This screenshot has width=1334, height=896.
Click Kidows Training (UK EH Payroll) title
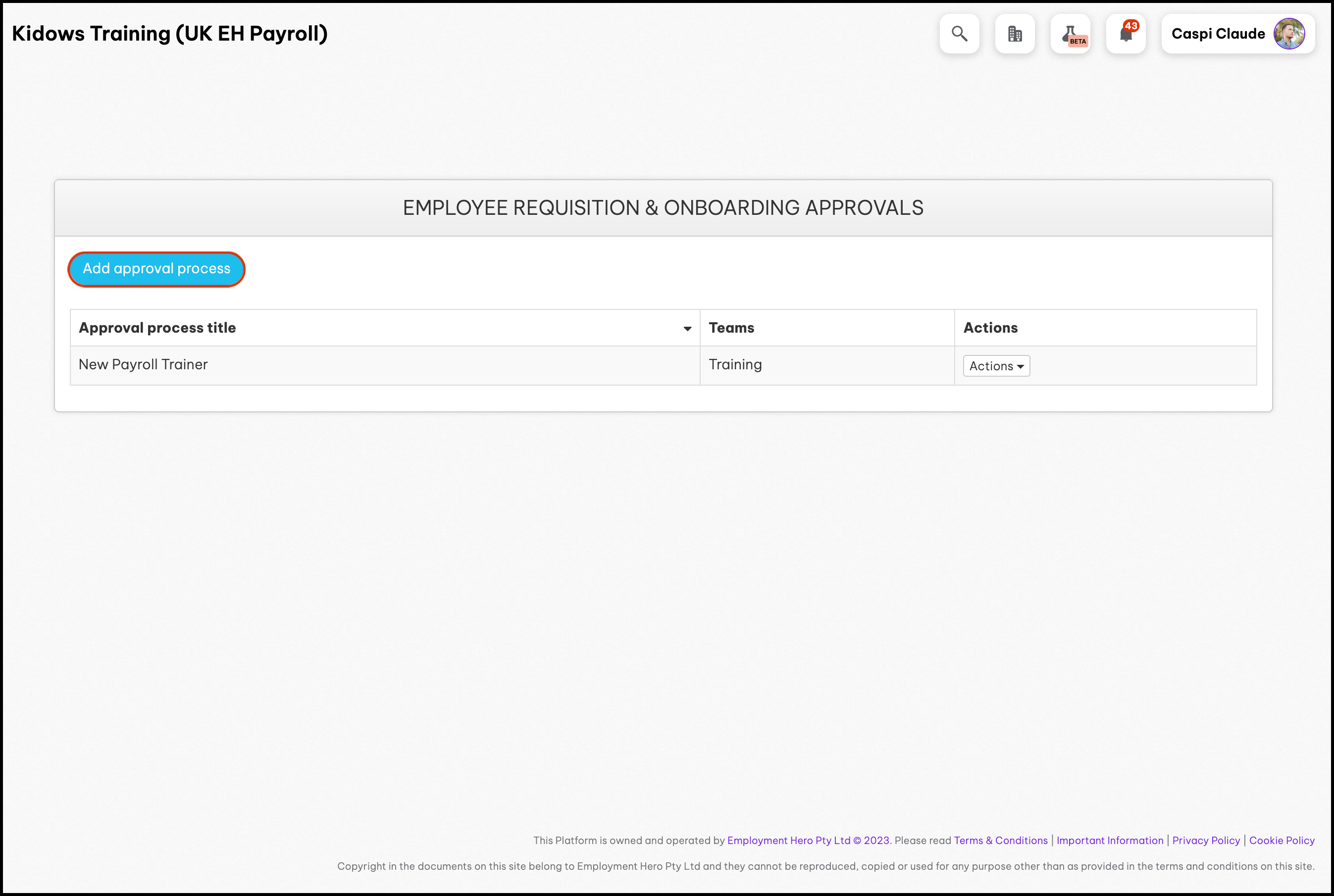point(170,34)
